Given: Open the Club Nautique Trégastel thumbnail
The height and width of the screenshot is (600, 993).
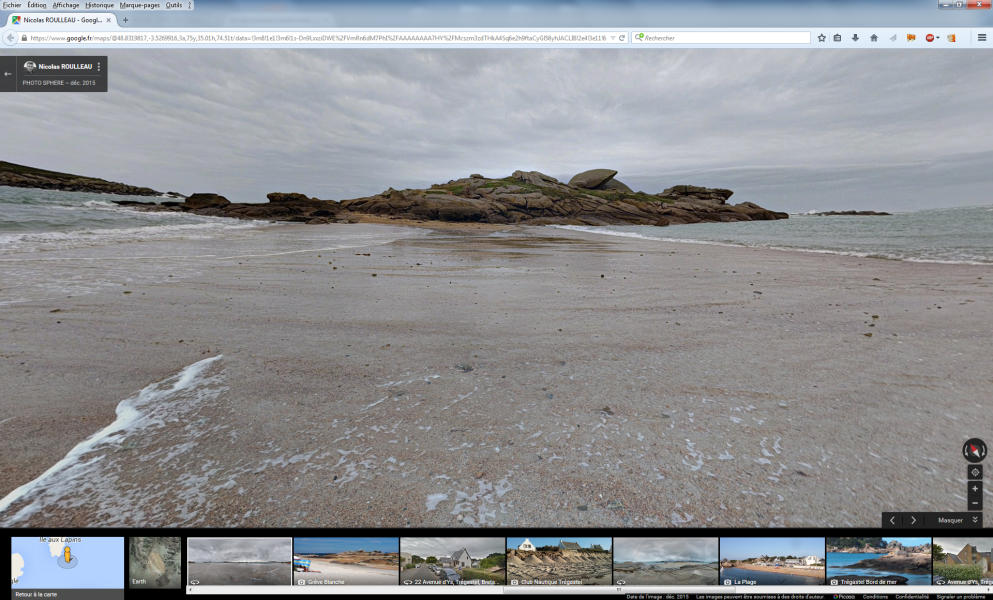Looking at the screenshot, I should 559,562.
